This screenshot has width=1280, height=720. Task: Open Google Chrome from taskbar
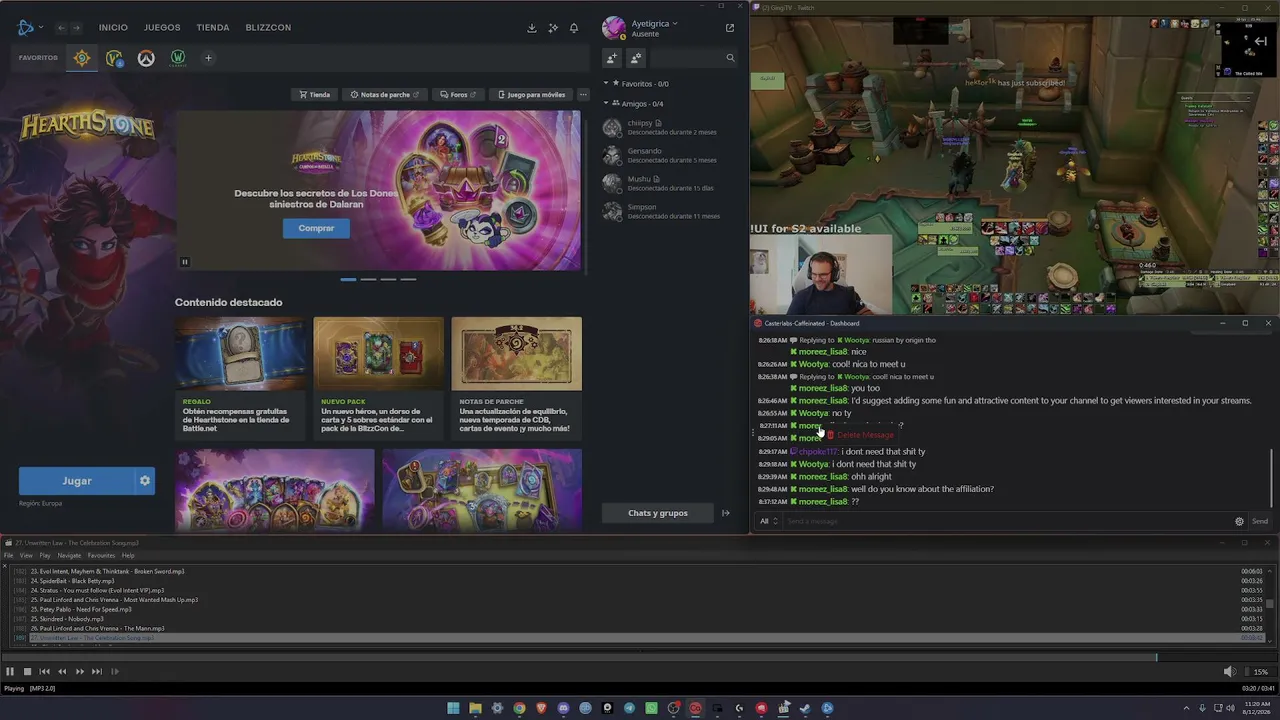click(519, 708)
